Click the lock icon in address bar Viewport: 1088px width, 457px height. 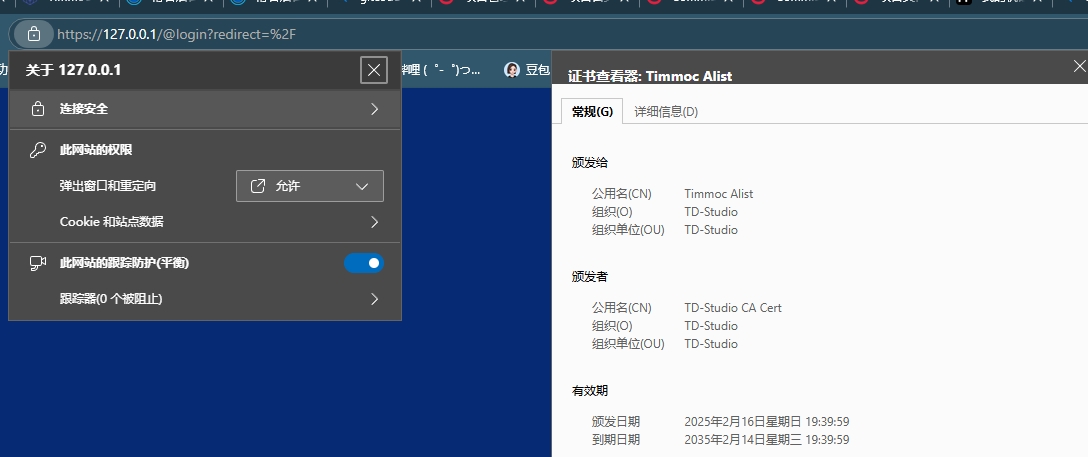click(33, 33)
